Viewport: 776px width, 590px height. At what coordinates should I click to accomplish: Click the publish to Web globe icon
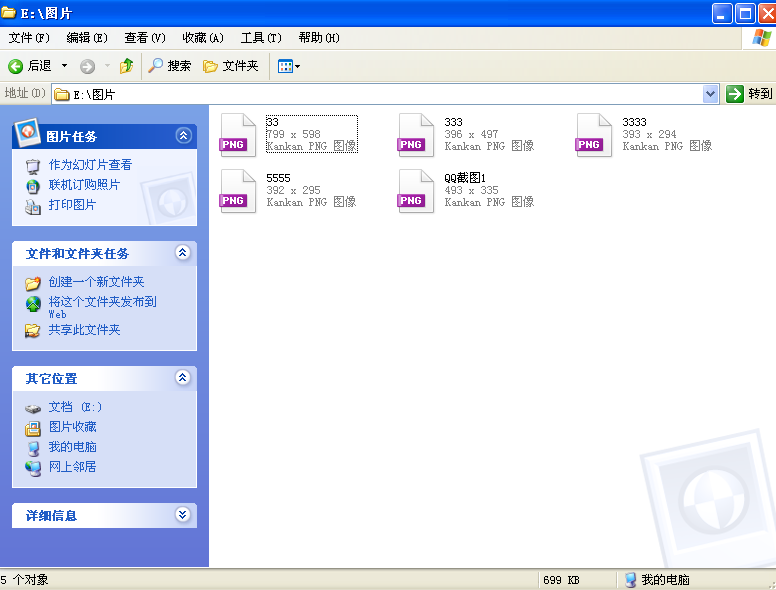coord(33,304)
